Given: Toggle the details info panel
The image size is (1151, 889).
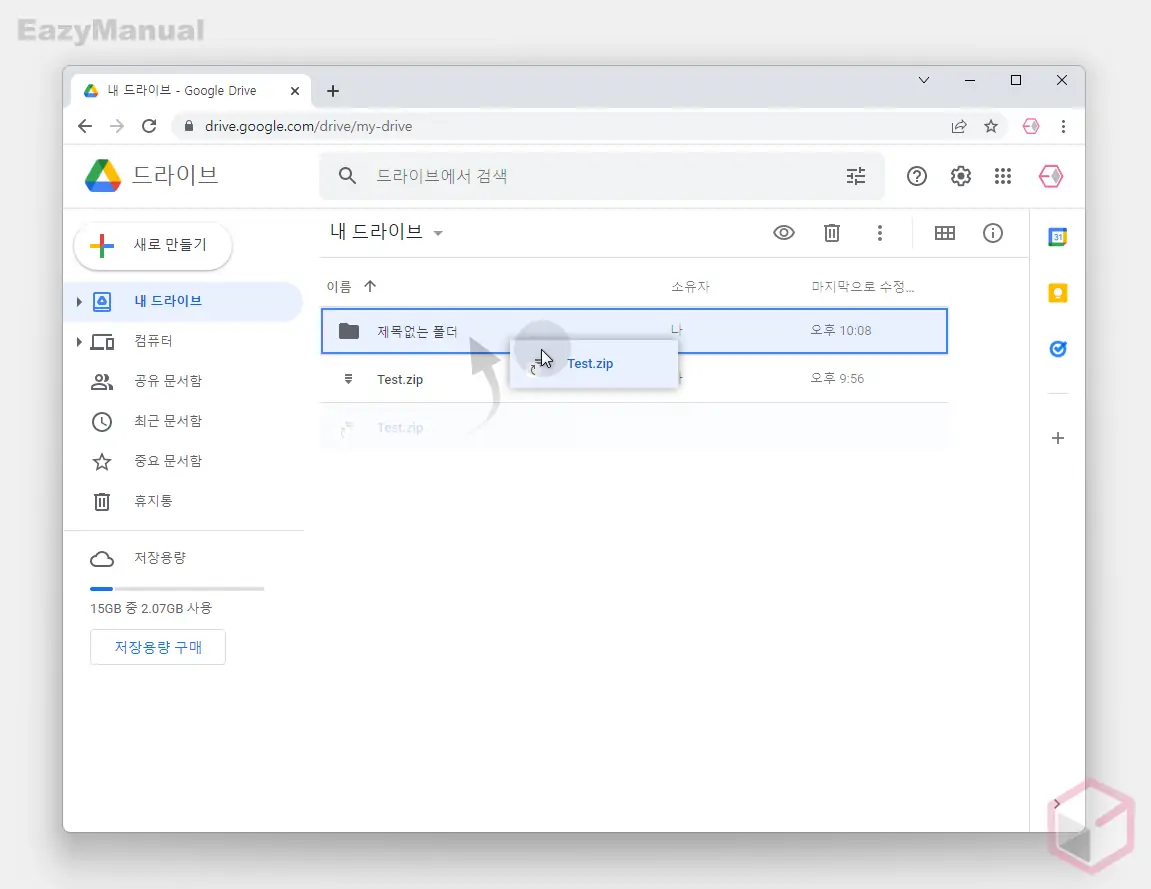Looking at the screenshot, I should coord(992,232).
